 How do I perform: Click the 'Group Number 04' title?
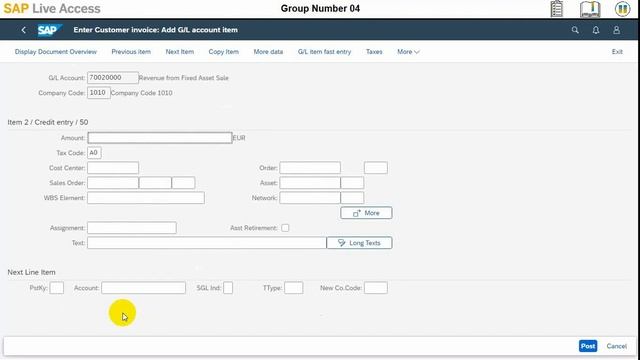pyautogui.click(x=320, y=9)
